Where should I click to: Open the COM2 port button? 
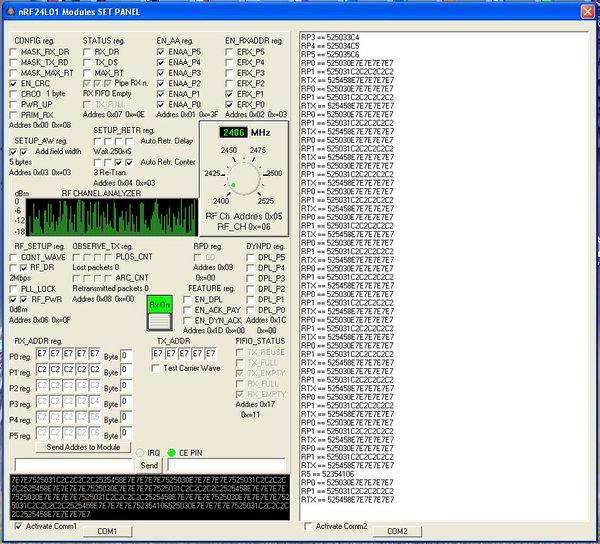click(x=397, y=531)
